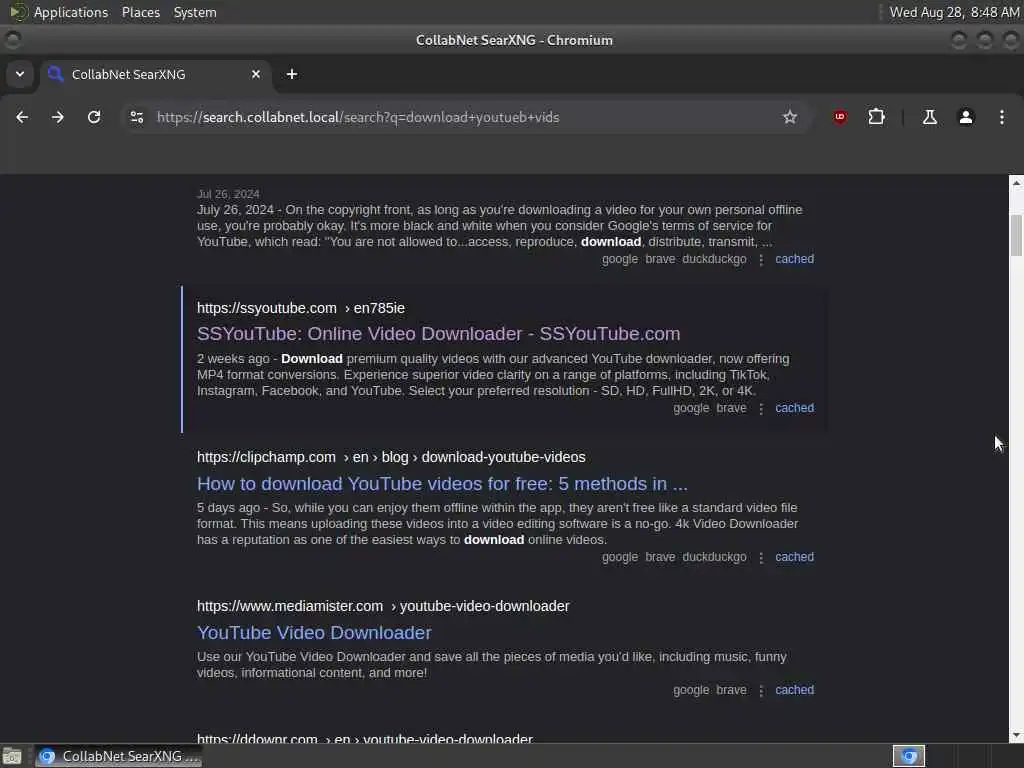Reload the current page
Image resolution: width=1024 pixels, height=768 pixels.
[94, 117]
